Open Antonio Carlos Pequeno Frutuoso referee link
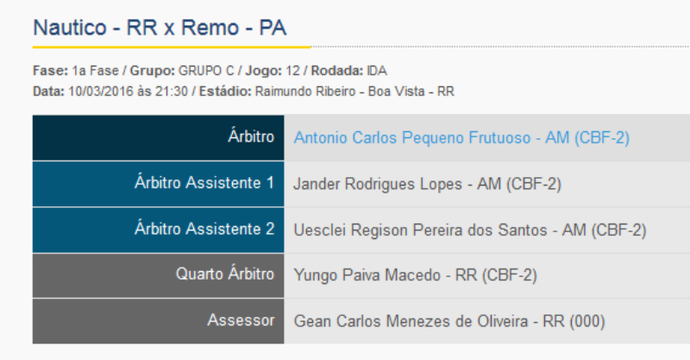690x360 pixels. click(x=461, y=138)
